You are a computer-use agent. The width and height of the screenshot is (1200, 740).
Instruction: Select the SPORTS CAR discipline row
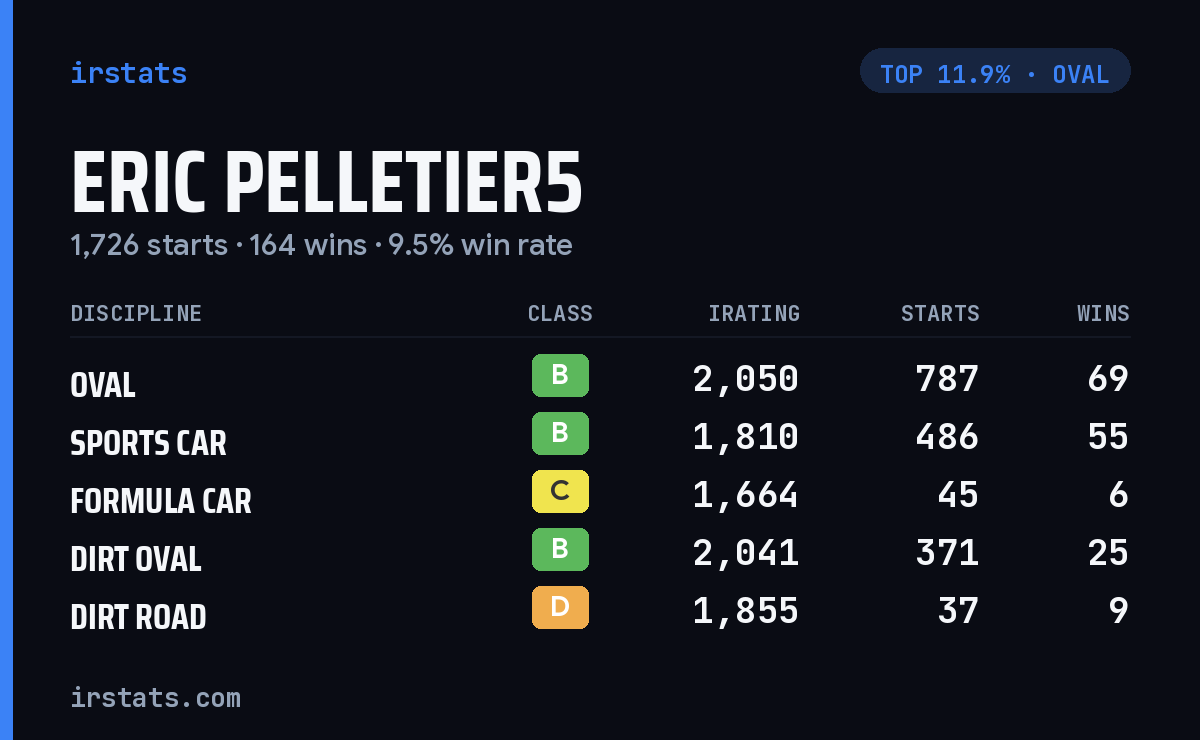(600, 437)
